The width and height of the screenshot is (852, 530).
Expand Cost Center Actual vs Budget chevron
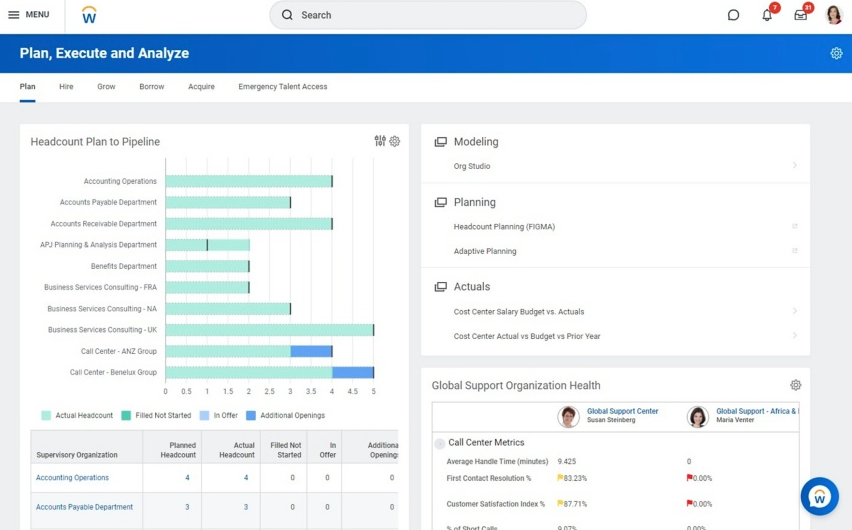click(794, 335)
